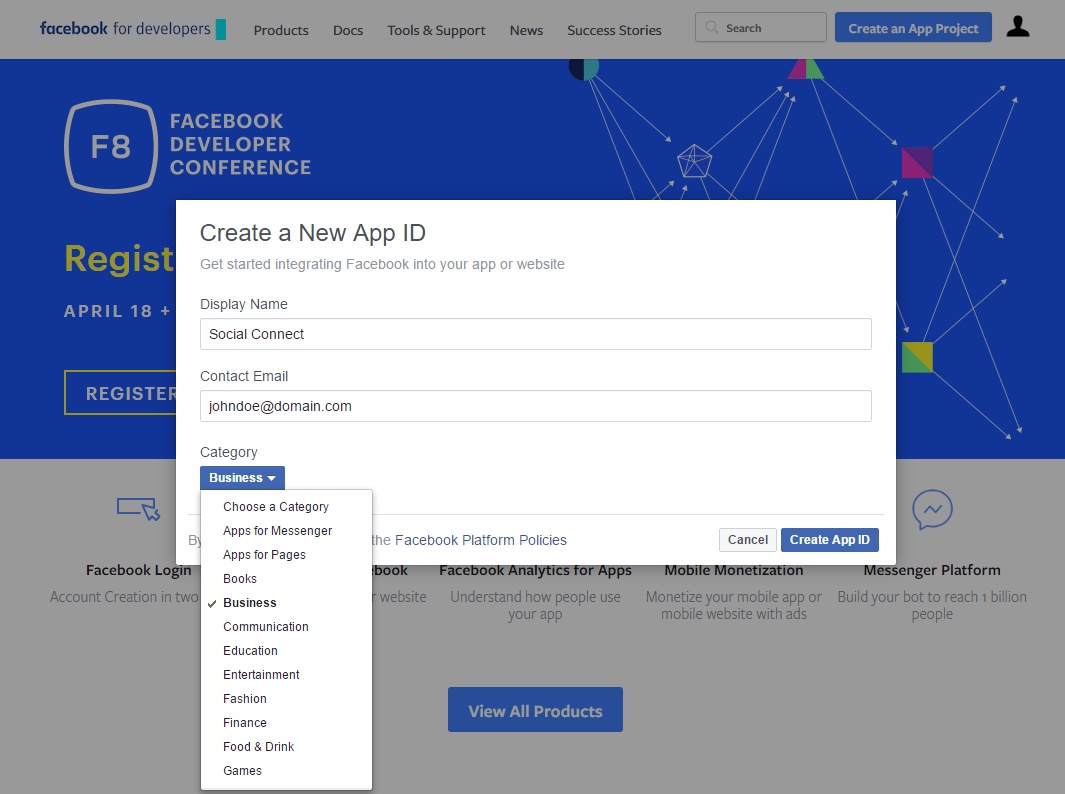This screenshot has width=1065, height=794.
Task: Select Books category
Action: pos(286,579)
